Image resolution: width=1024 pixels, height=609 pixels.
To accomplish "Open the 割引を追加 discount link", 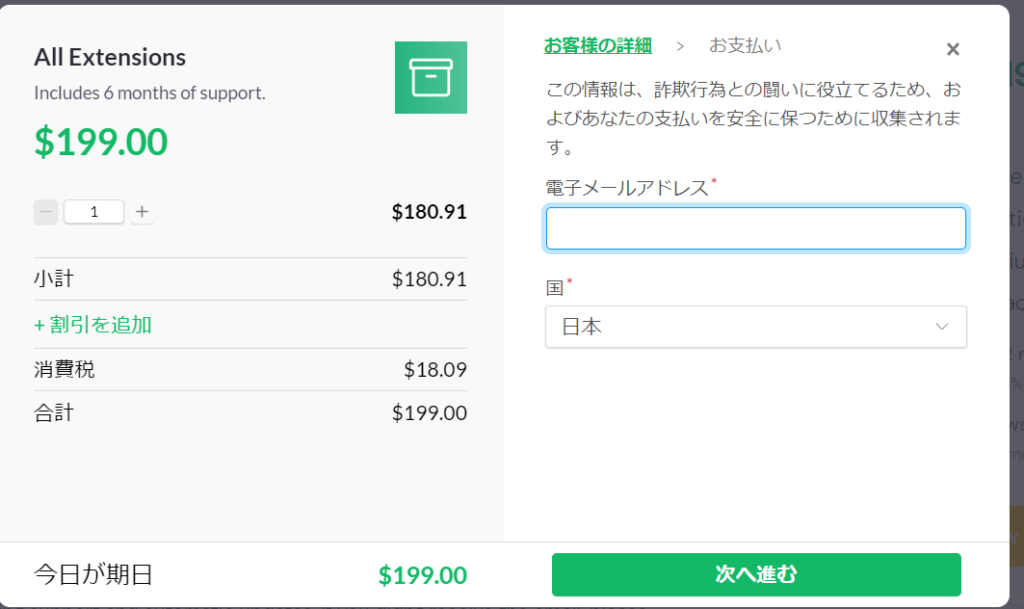I will [93, 325].
